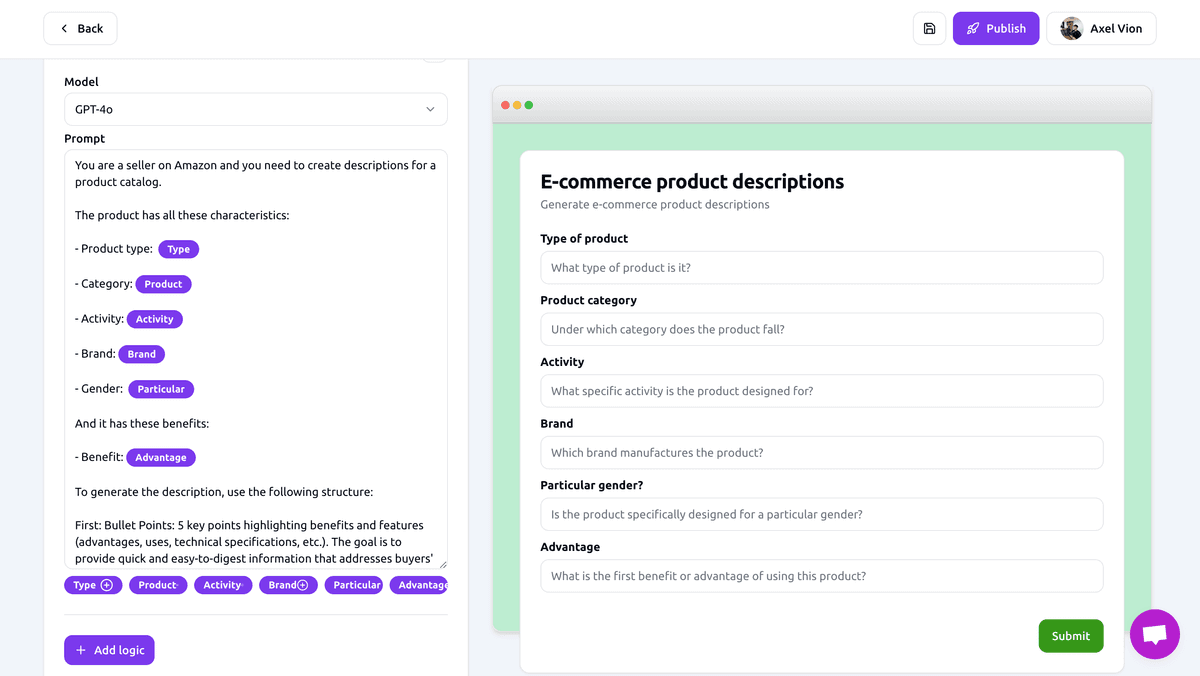
Task: Click the Publish button
Action: click(x=996, y=28)
